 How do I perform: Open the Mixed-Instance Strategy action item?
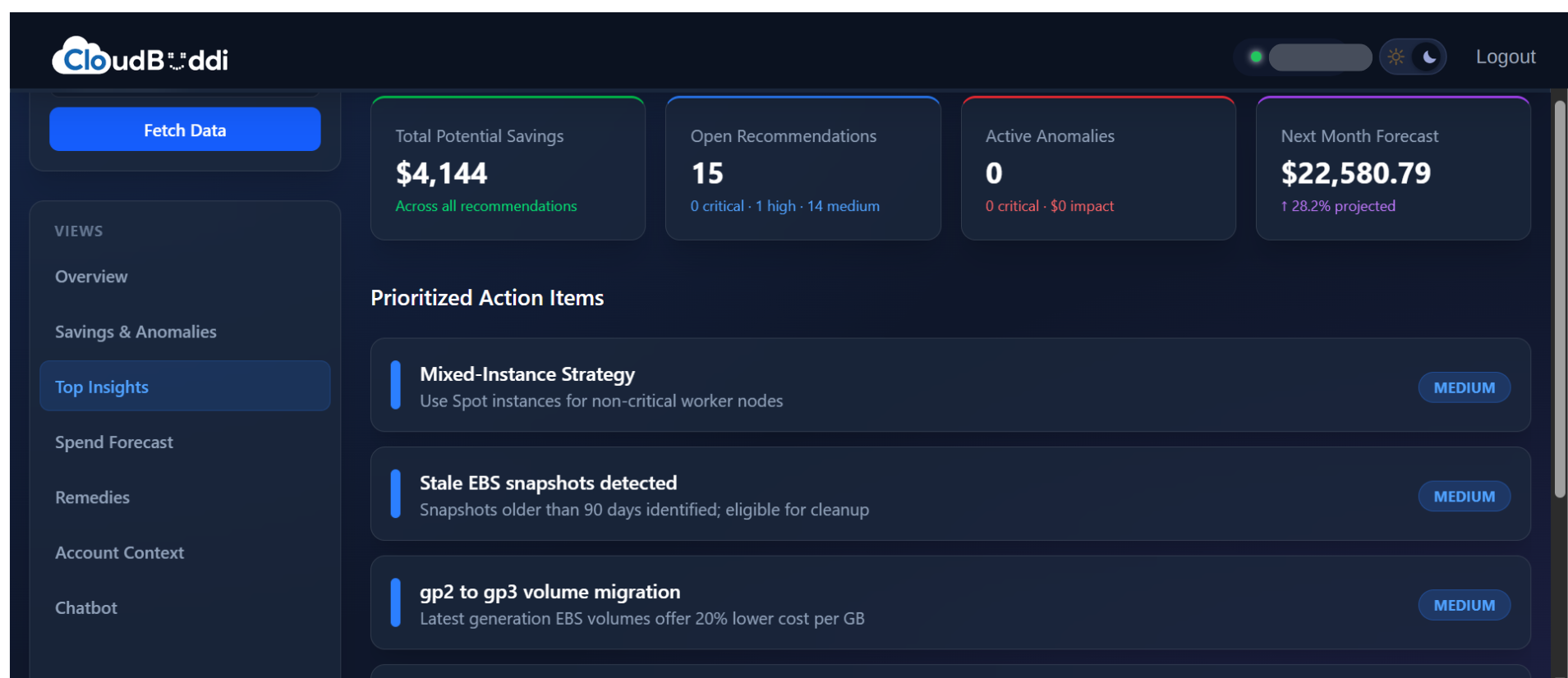pos(950,385)
